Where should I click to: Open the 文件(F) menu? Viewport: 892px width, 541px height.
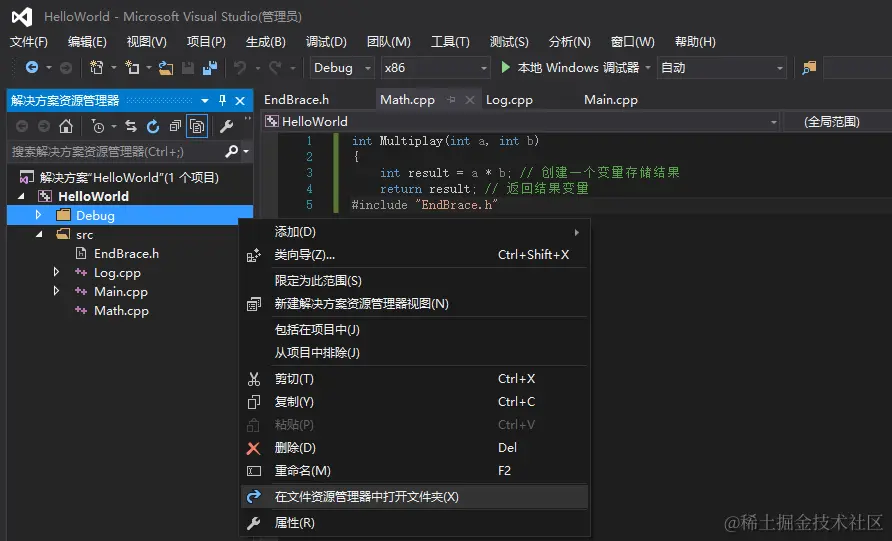tap(28, 42)
